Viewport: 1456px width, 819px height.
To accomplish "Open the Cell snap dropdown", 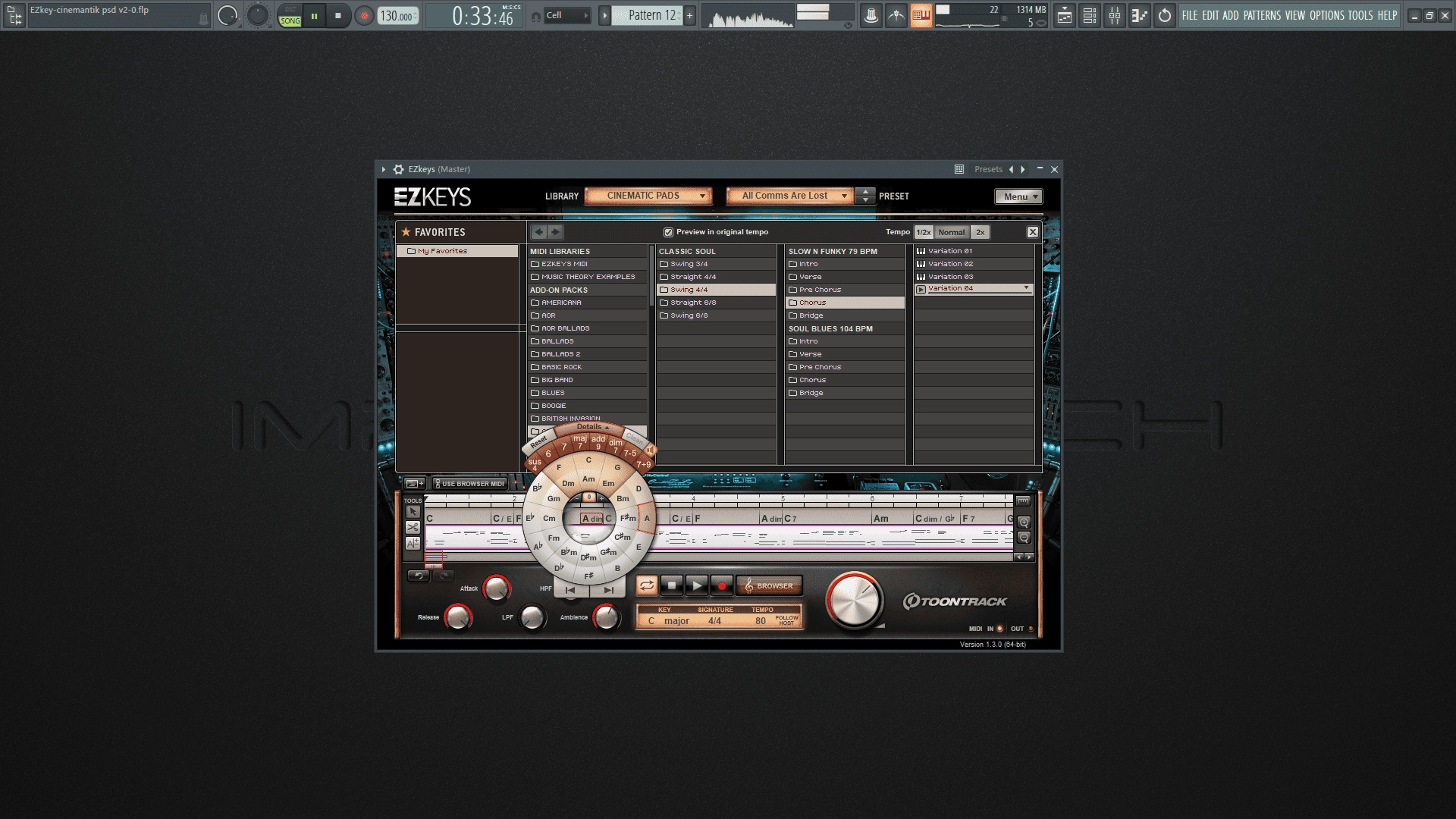I will (568, 15).
